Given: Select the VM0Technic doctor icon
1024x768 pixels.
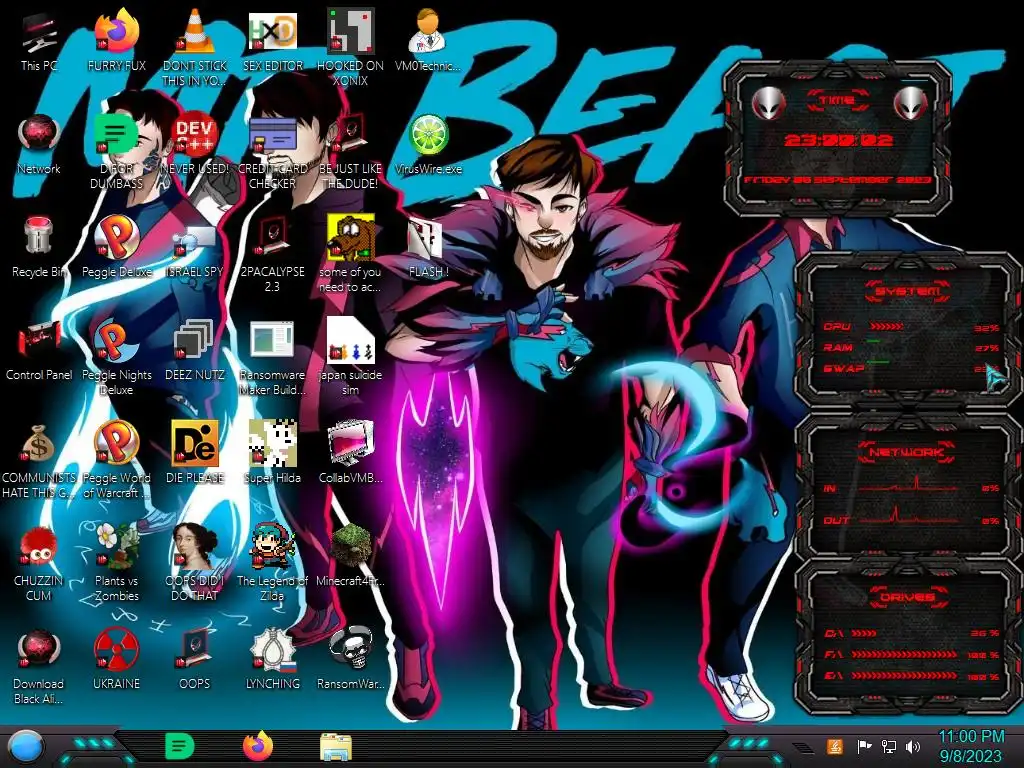Looking at the screenshot, I should click(x=428, y=31).
